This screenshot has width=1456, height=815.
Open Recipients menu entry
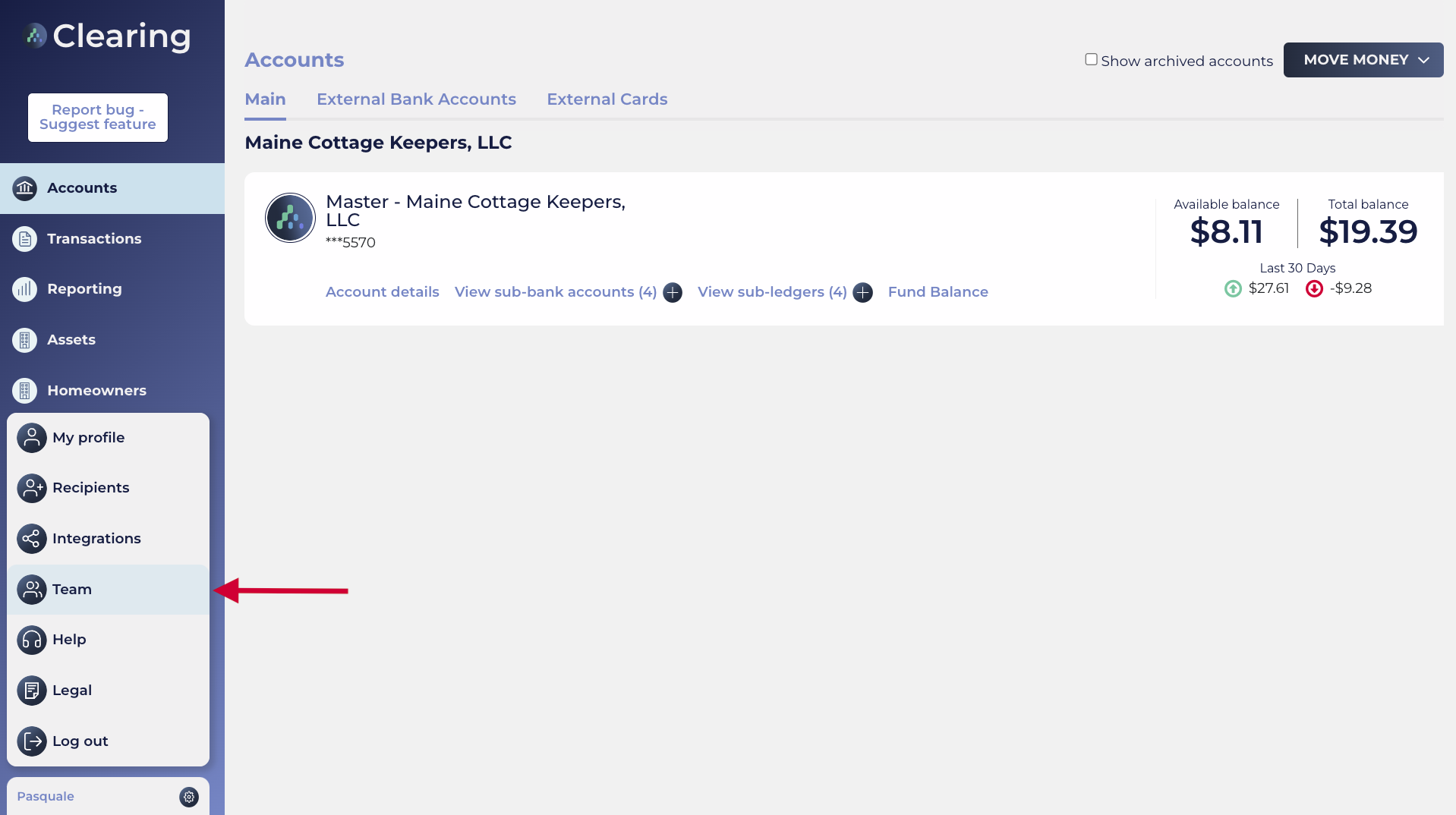108,488
